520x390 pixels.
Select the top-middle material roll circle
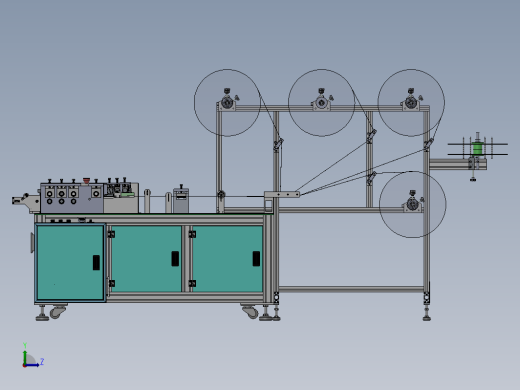tap(321, 103)
